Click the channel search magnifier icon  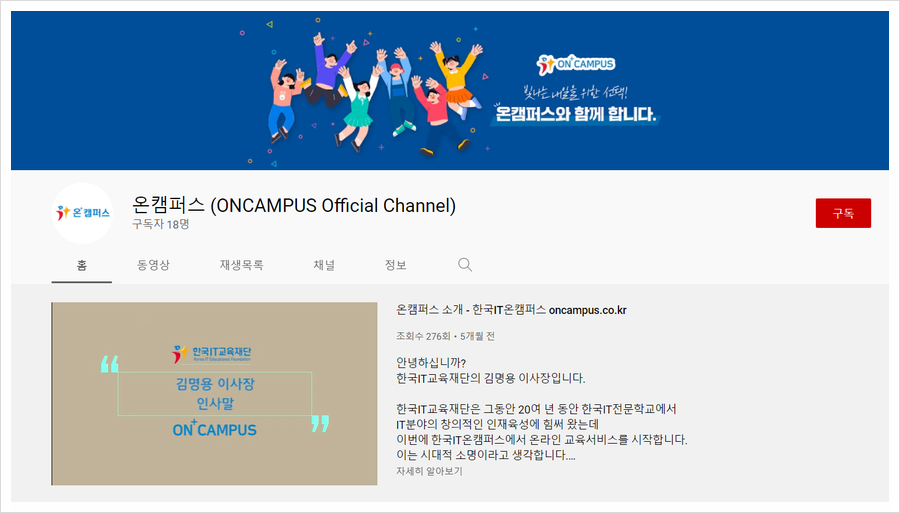point(465,265)
